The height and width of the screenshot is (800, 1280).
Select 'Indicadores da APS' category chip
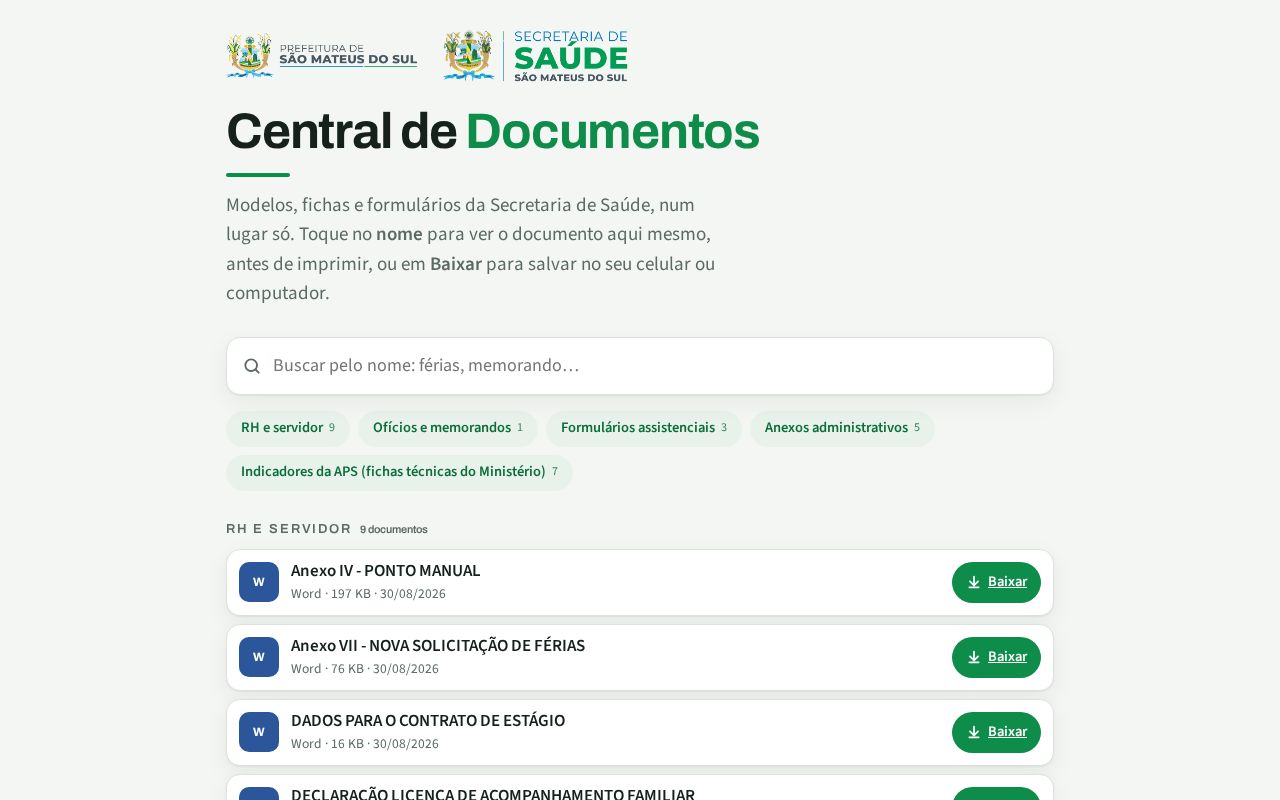pos(399,472)
